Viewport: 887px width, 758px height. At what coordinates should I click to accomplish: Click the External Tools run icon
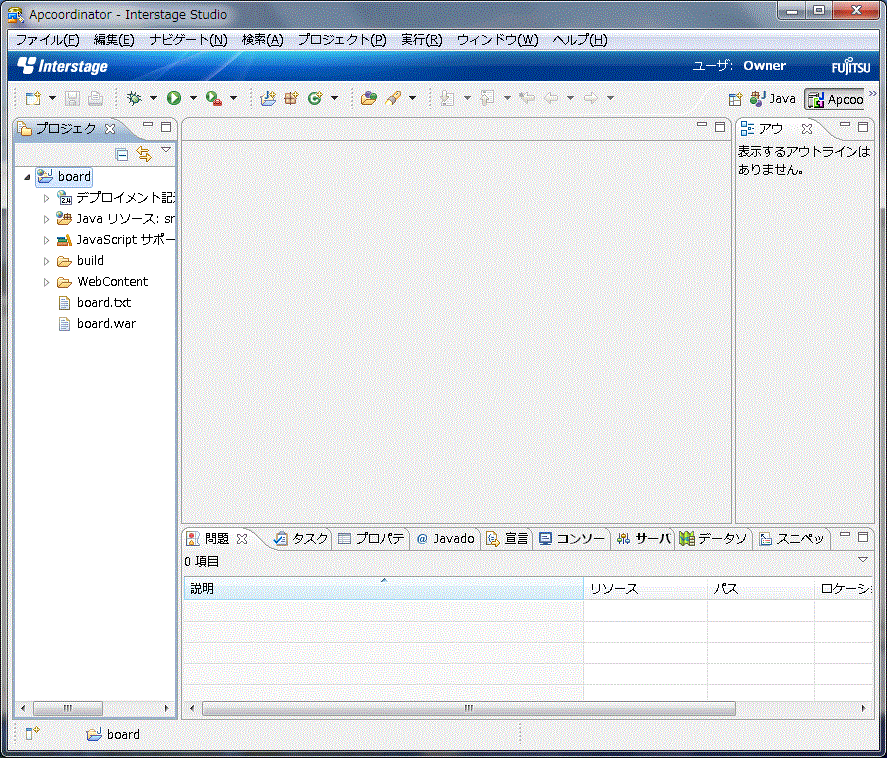(213, 98)
